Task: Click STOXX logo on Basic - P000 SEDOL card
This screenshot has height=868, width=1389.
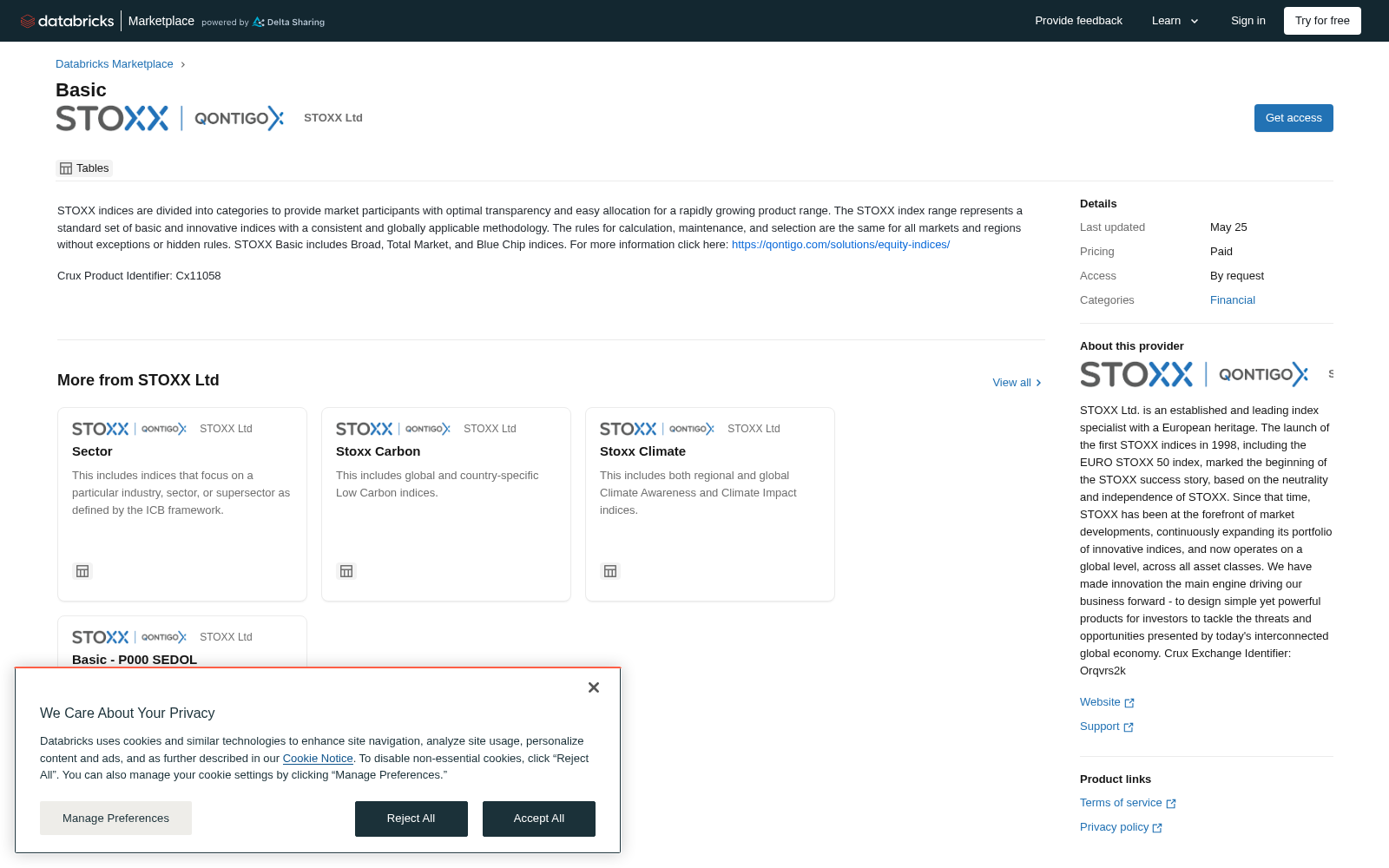Action: coord(129,637)
